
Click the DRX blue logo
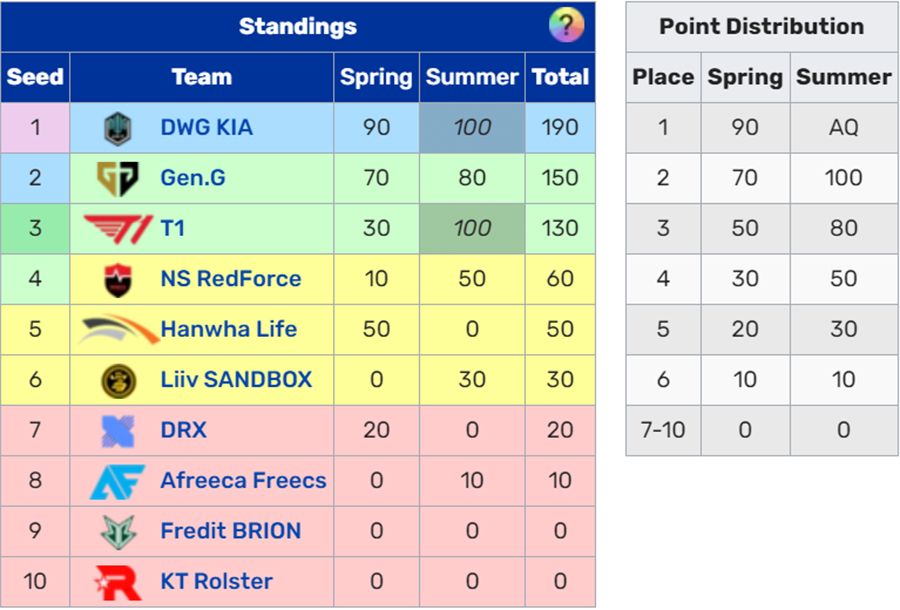click(x=118, y=431)
